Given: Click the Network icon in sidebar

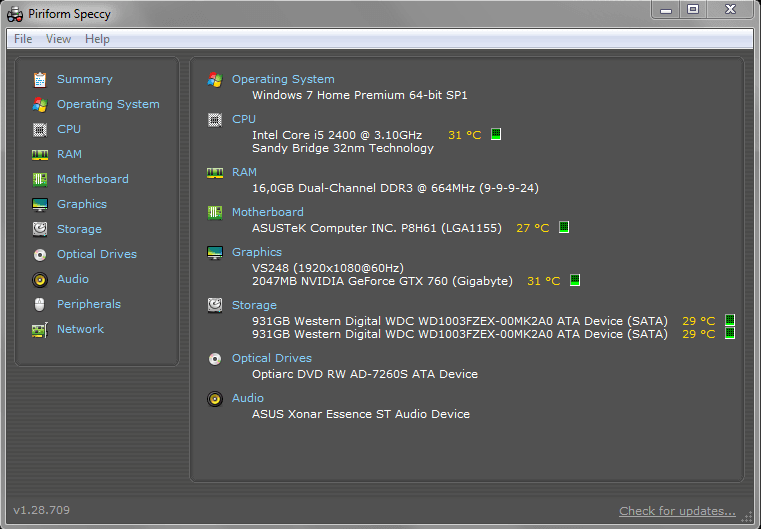Looking at the screenshot, I should (40, 329).
